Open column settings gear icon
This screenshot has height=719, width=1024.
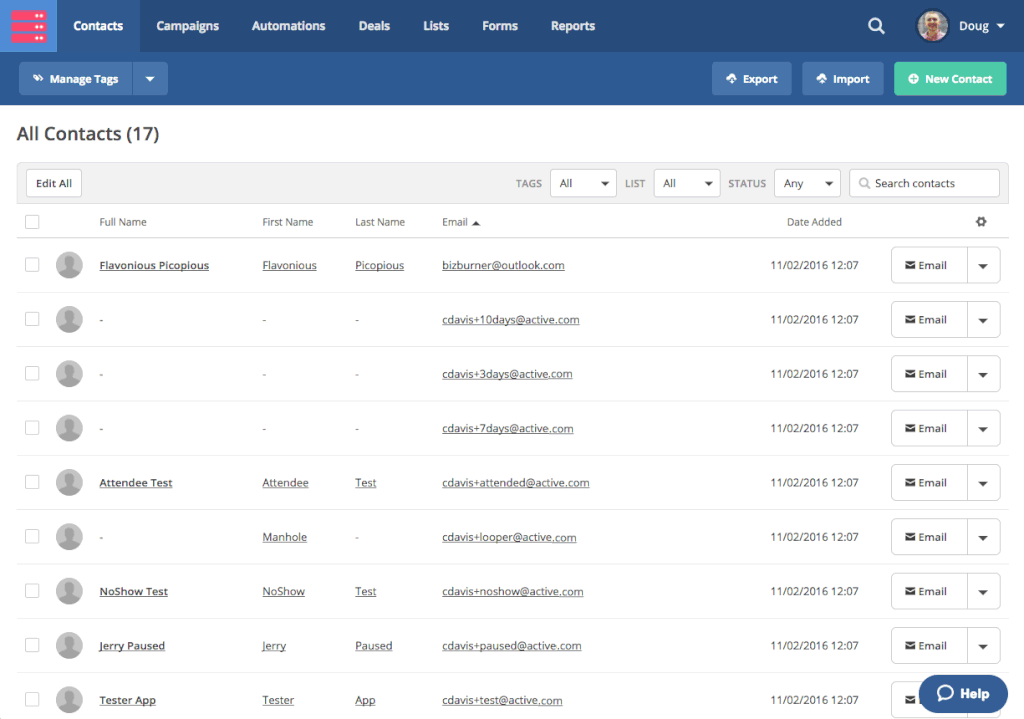[981, 222]
